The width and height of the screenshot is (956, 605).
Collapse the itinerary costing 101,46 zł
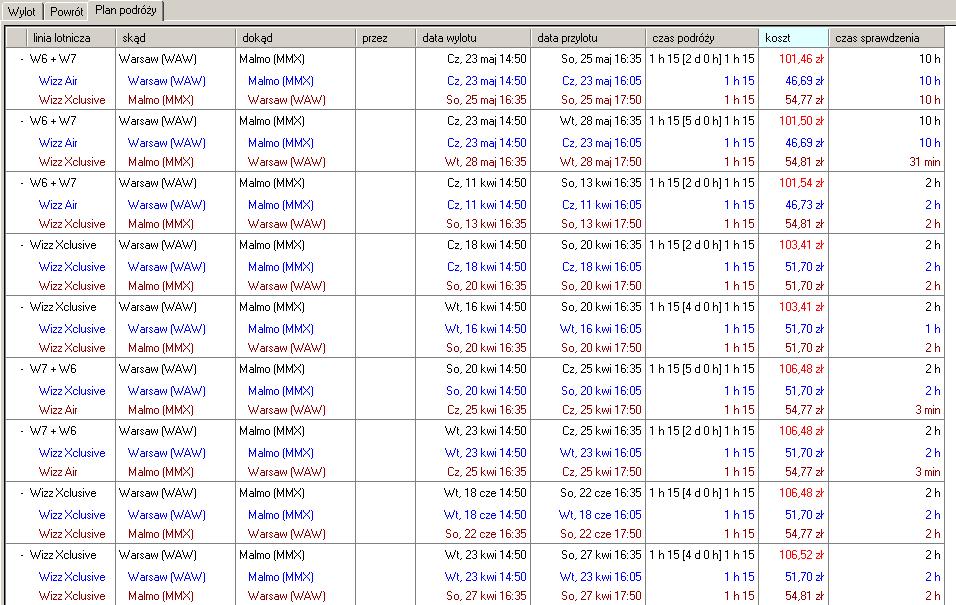[22, 59]
